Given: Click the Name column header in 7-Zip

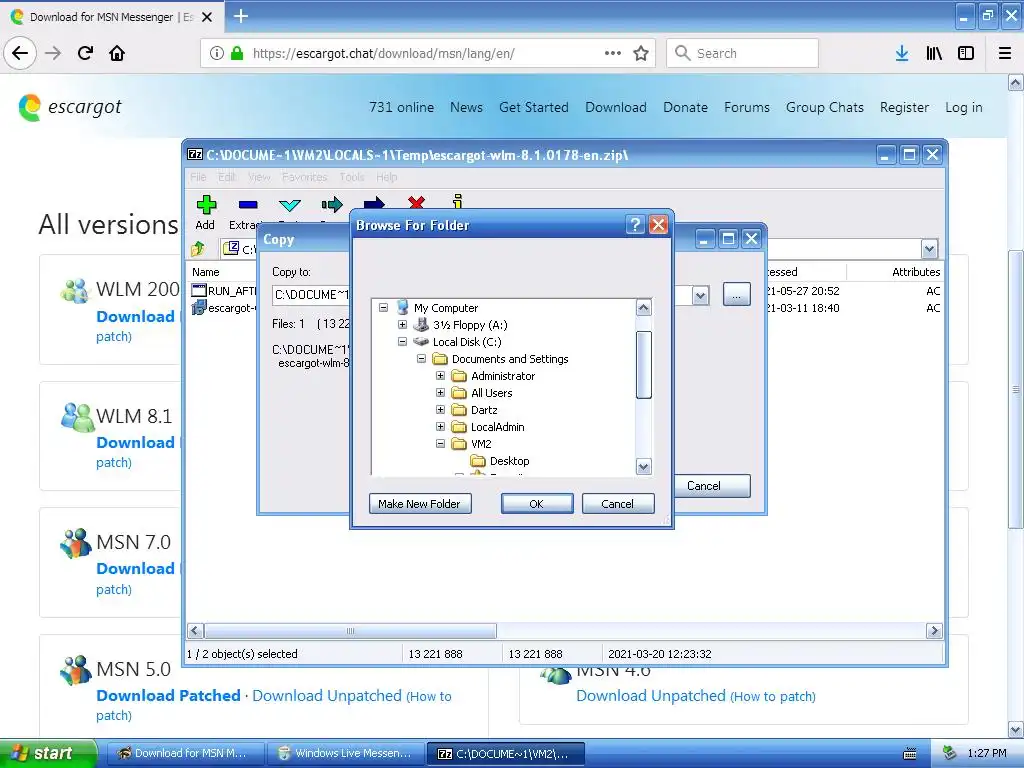Looking at the screenshot, I should (x=206, y=272).
